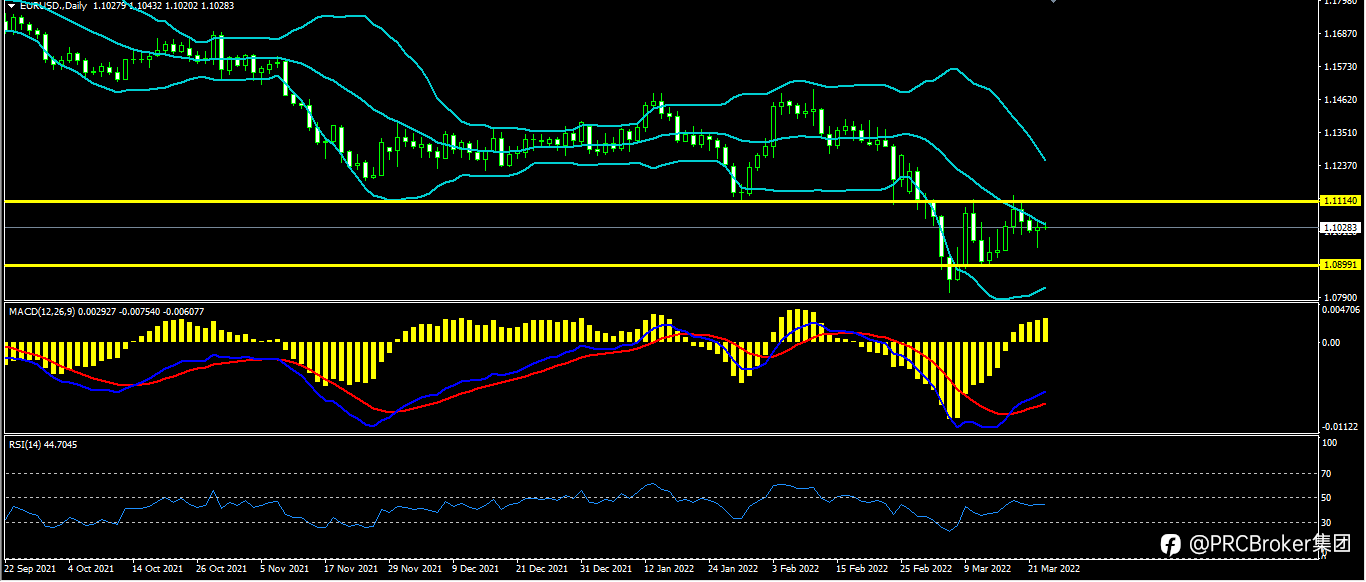Click the 21 Mar 2022 date label
This screenshot has width=1366, height=582.
coord(1054,569)
